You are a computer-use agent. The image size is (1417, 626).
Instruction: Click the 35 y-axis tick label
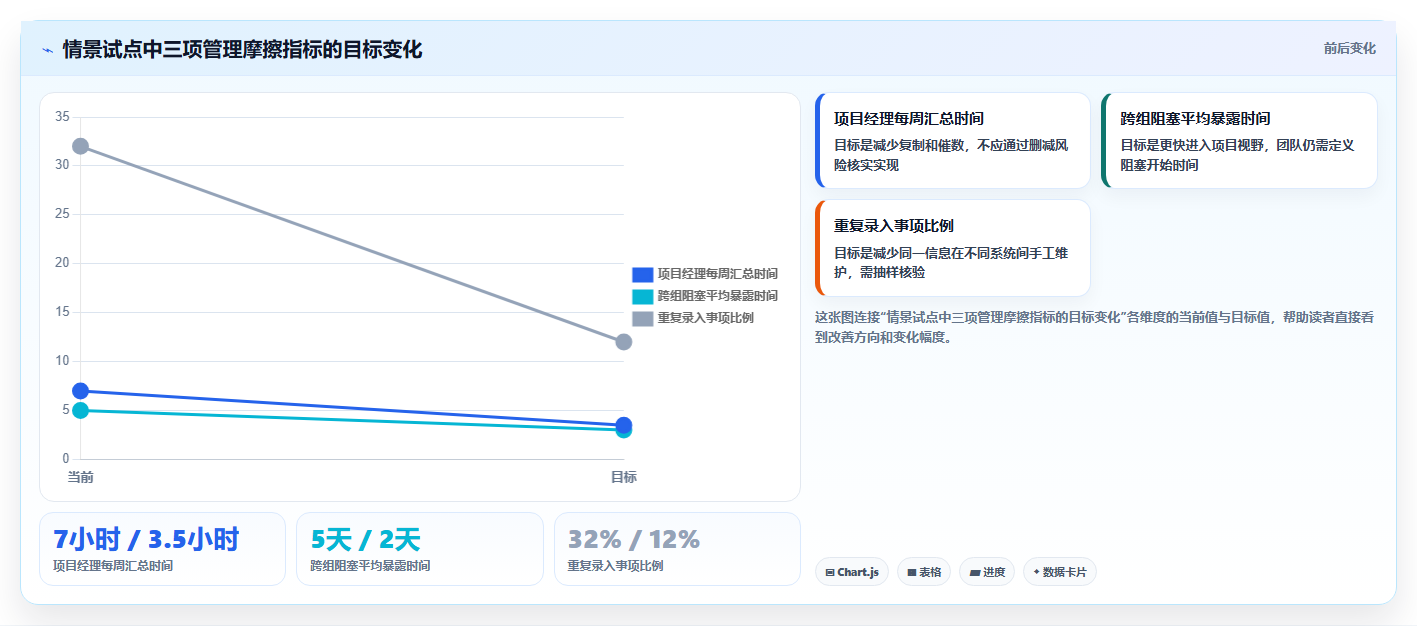pyautogui.click(x=62, y=117)
